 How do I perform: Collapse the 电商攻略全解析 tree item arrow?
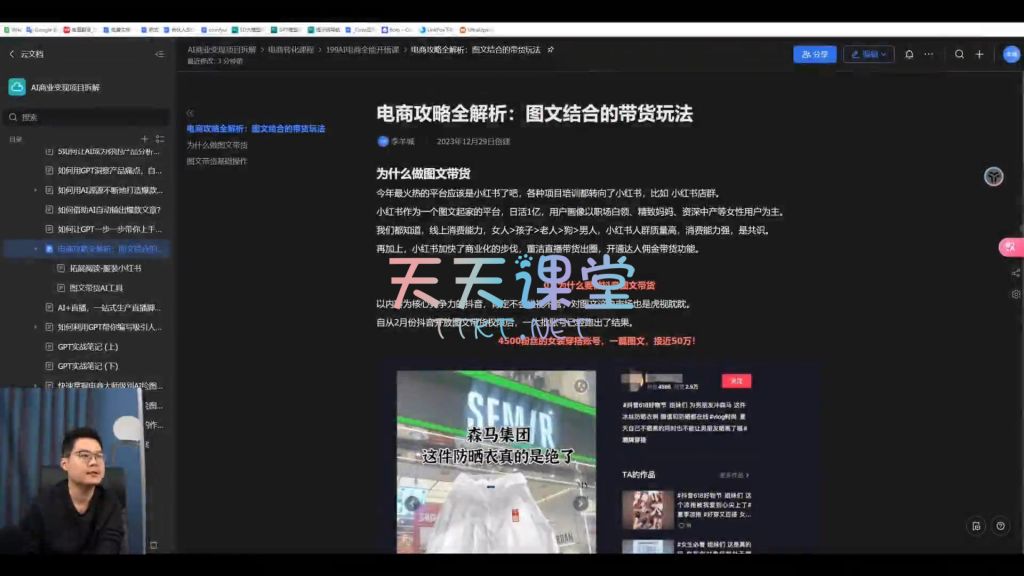click(x=36, y=249)
